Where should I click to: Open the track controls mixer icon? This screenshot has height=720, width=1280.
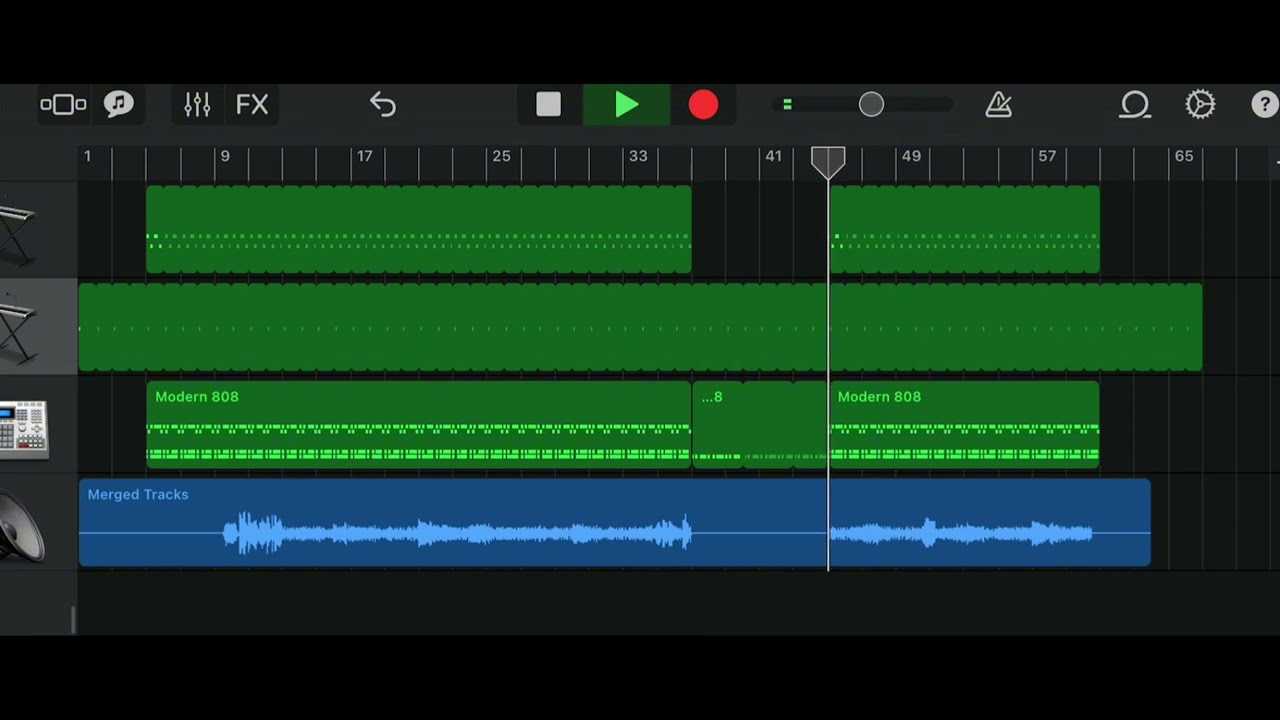pos(197,105)
